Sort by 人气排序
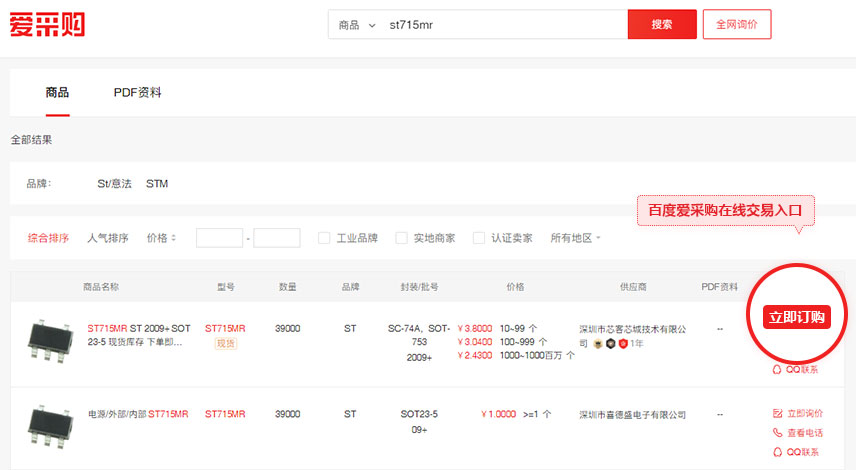 [108, 238]
